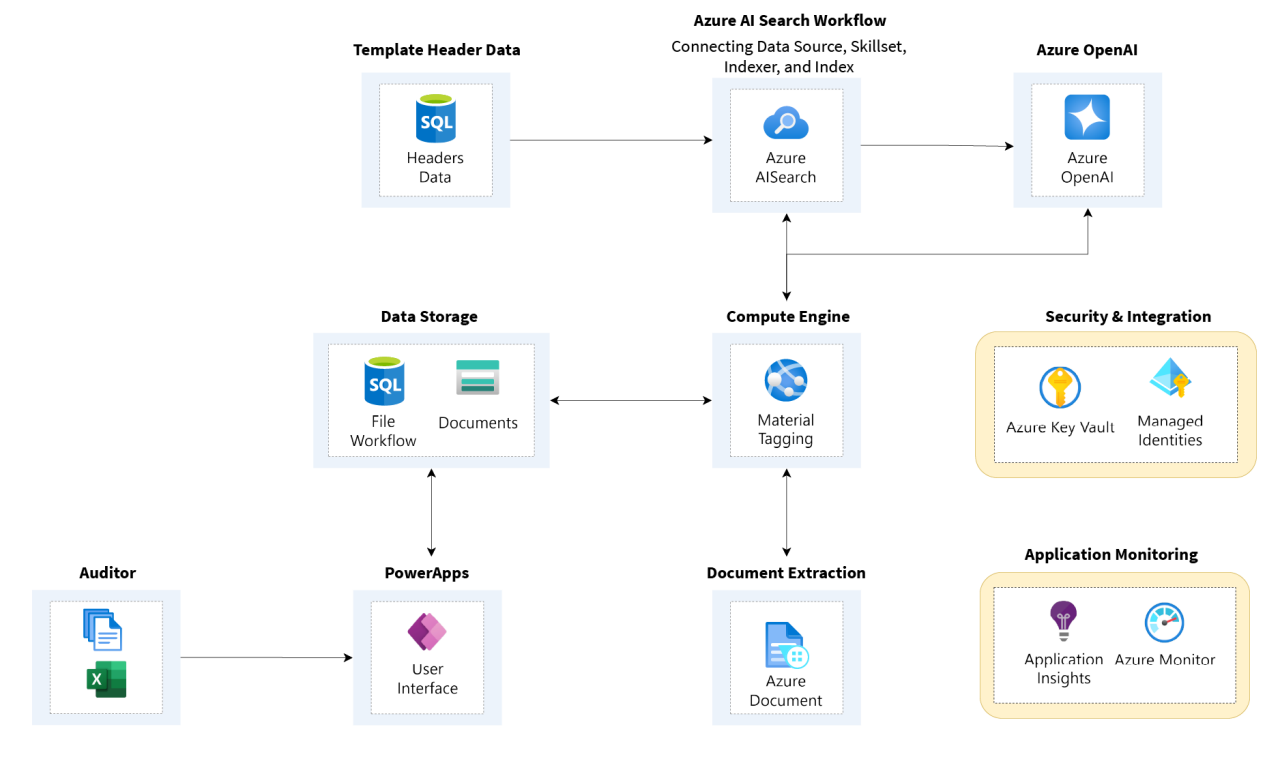This screenshot has width=1280, height=759.
Task: Select the Azure AISearch cloud icon
Action: pyautogui.click(x=785, y=123)
